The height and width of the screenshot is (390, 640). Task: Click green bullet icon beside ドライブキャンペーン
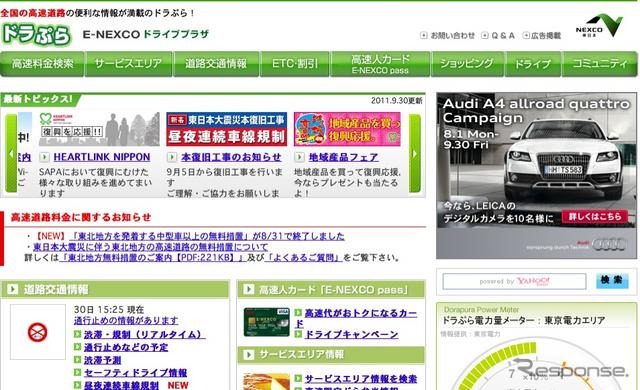point(298,335)
